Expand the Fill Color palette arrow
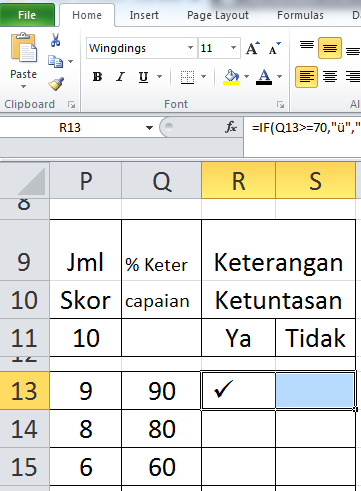The height and width of the screenshot is (491, 361). (x=247, y=77)
